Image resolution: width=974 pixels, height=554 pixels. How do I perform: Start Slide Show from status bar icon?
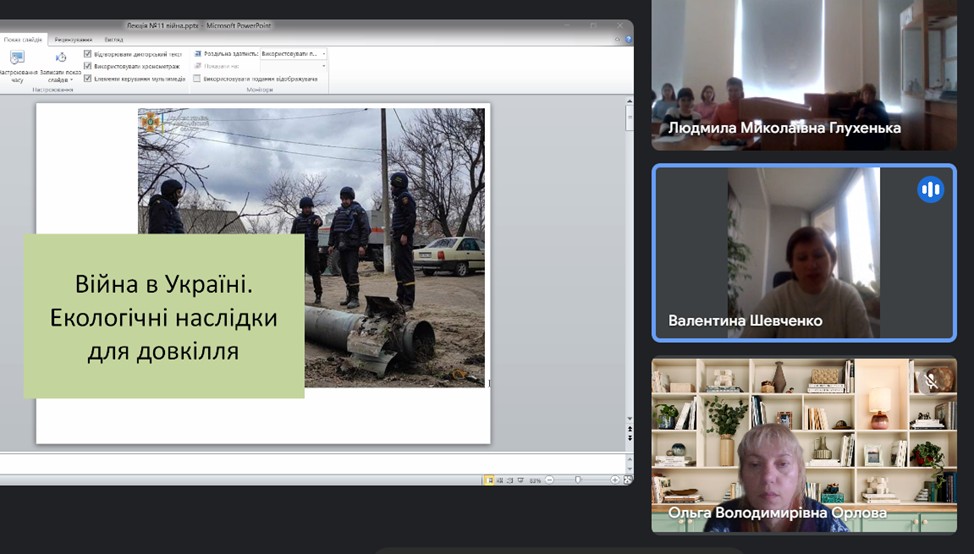pyautogui.click(x=519, y=480)
